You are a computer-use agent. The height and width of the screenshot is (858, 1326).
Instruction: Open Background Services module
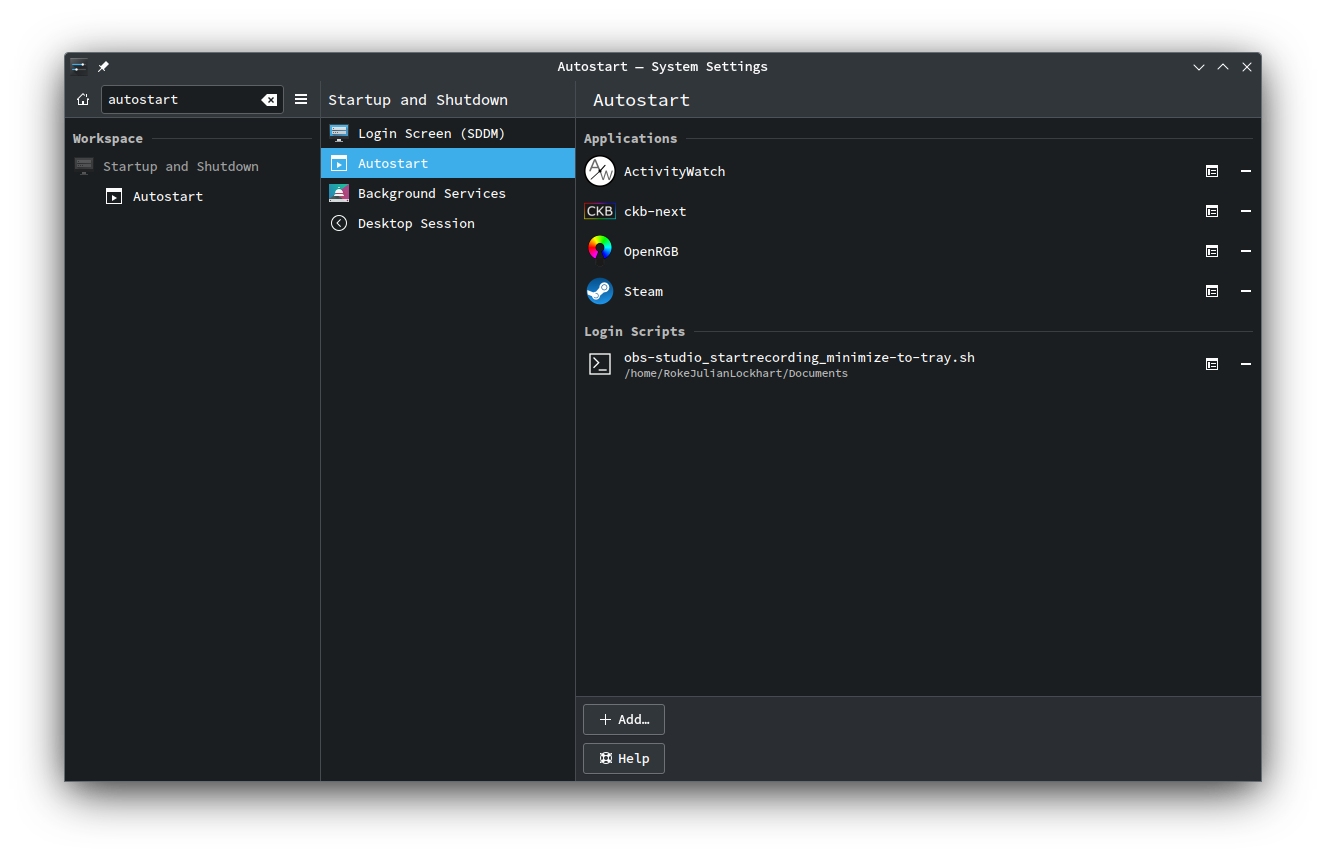click(x=448, y=193)
